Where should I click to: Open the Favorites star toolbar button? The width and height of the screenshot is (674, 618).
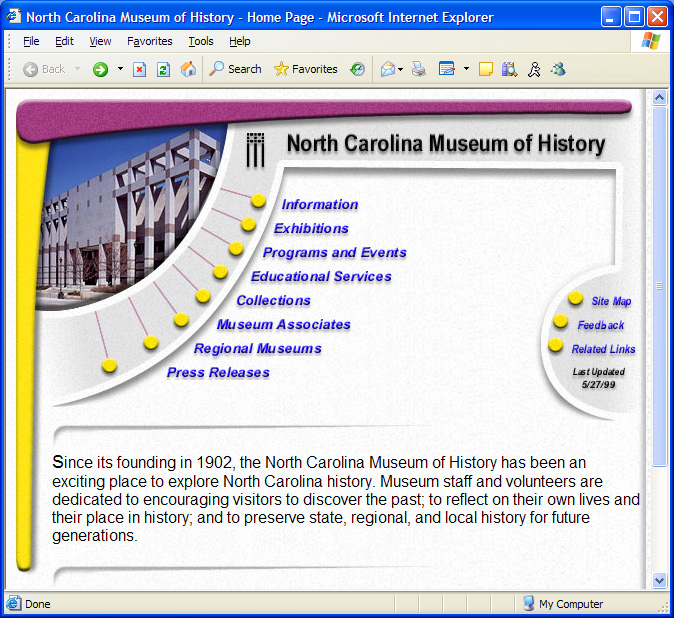pos(306,69)
